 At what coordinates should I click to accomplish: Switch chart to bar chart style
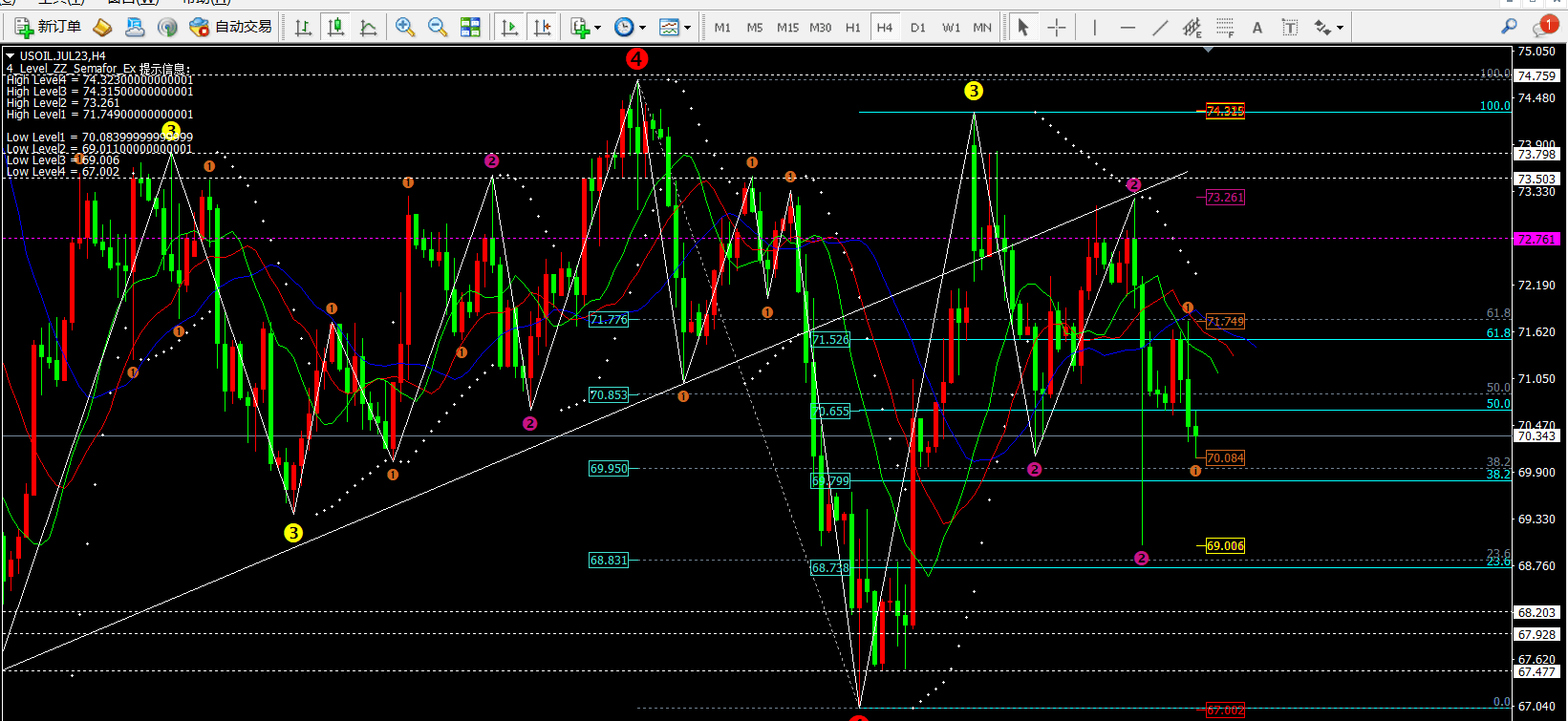[303, 27]
